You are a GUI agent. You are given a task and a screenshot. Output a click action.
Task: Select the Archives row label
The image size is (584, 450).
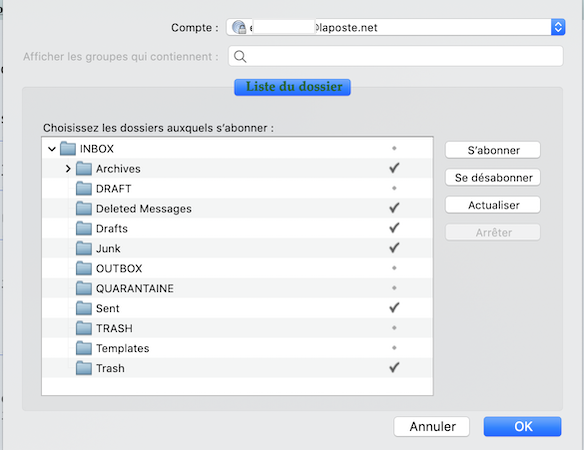[x=118, y=169]
